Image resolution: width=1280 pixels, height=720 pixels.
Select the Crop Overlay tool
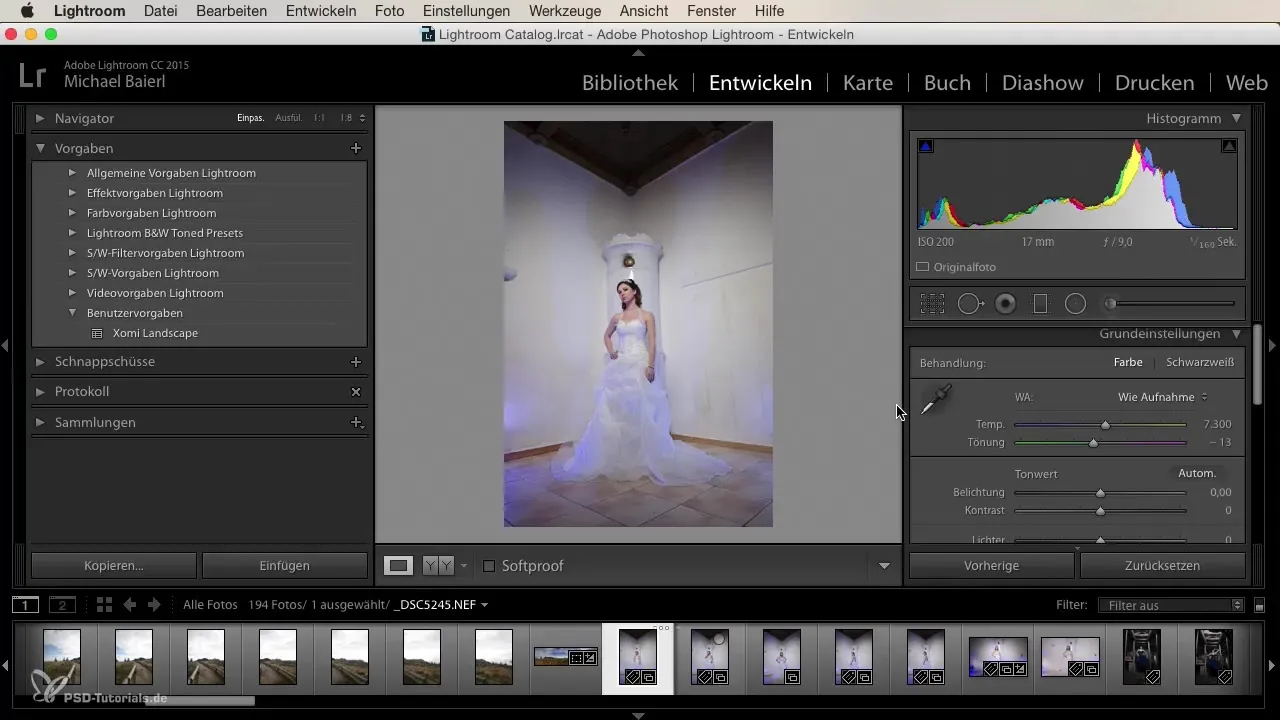coord(932,304)
